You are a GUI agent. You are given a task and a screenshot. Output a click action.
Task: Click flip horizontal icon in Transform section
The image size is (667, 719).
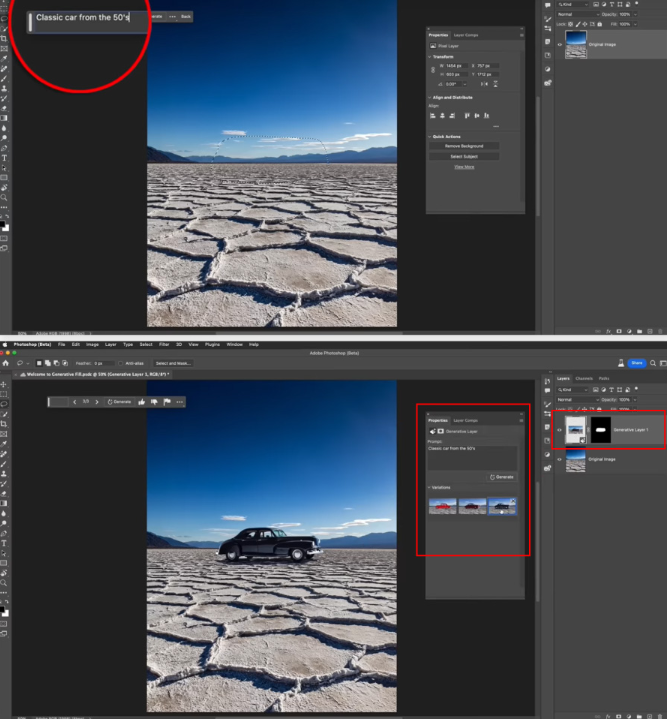tap(484, 84)
